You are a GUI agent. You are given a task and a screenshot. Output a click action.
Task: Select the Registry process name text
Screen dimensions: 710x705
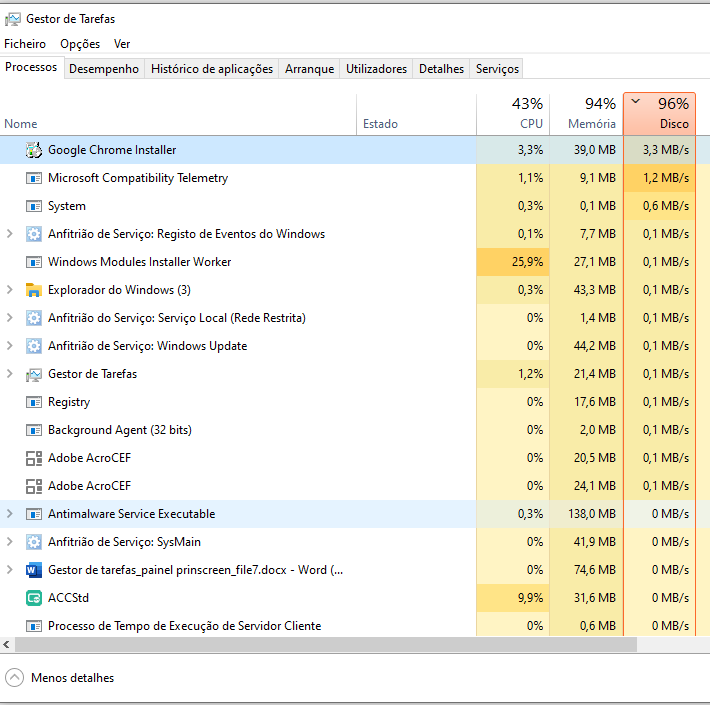[69, 402]
